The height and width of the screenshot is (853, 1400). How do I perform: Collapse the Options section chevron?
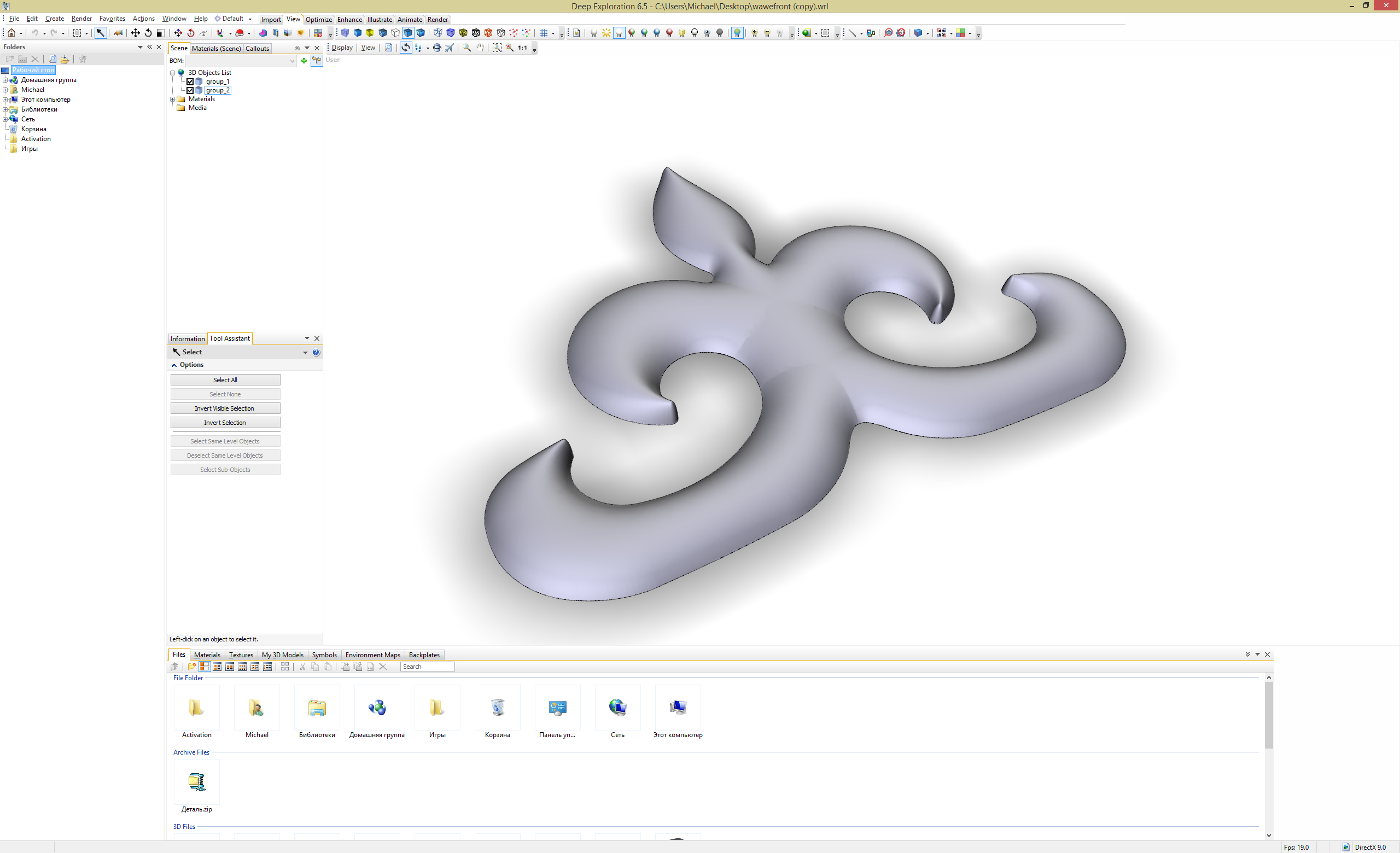tap(174, 365)
